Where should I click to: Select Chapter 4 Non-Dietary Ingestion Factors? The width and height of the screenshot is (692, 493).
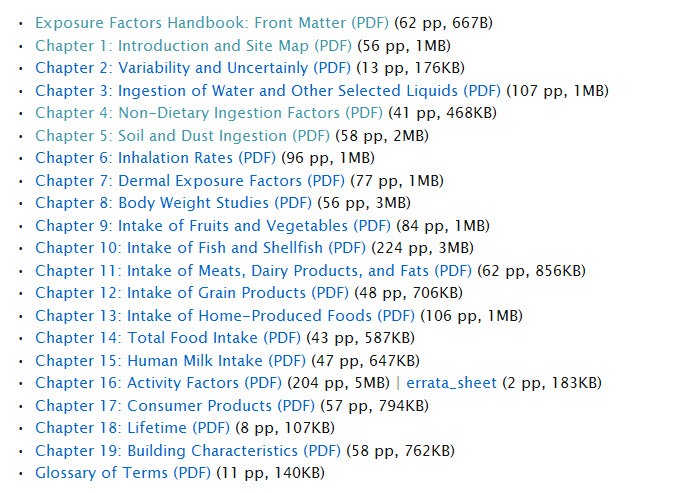point(209,113)
